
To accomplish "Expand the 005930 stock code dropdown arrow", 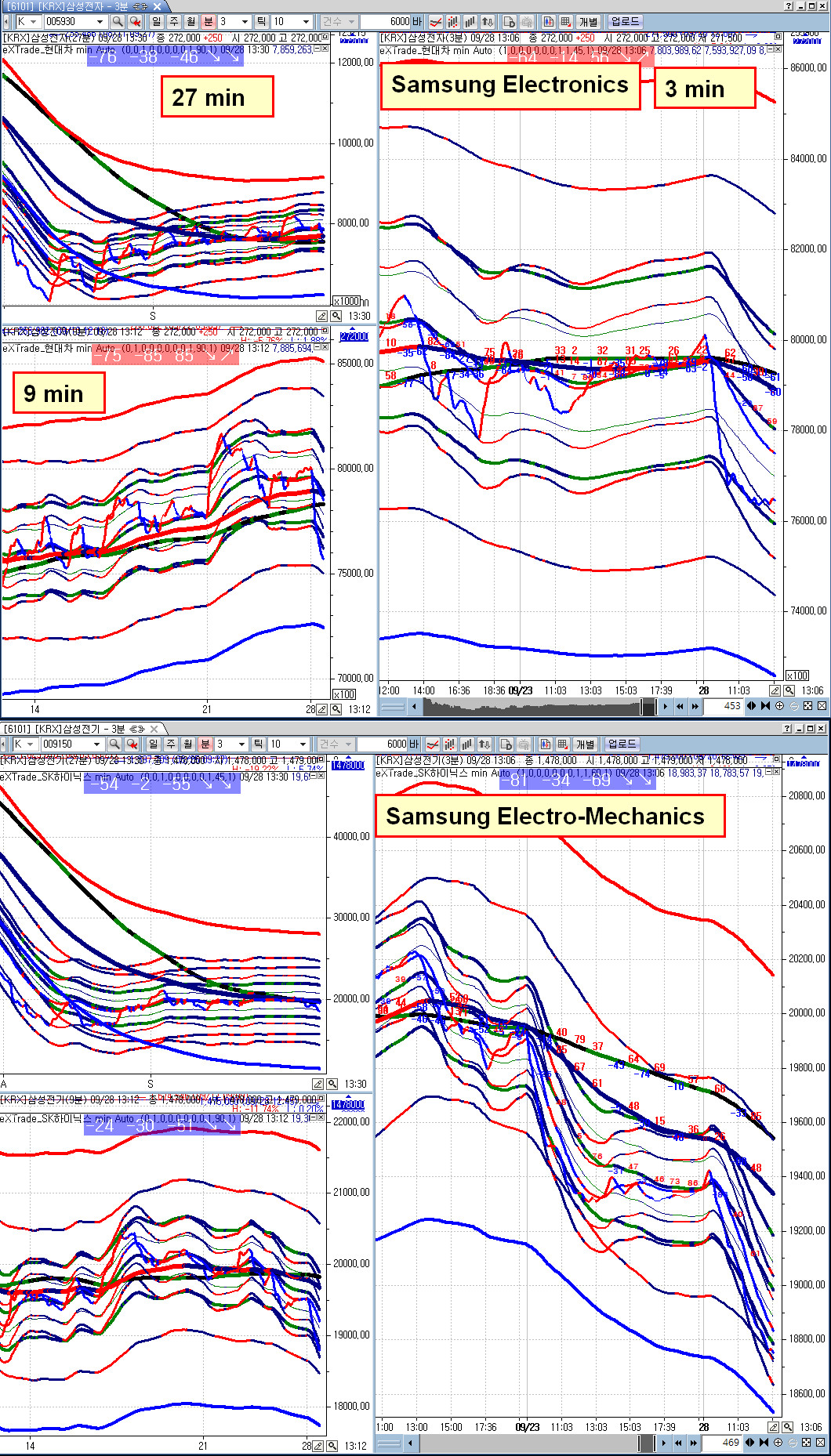I will click(100, 22).
